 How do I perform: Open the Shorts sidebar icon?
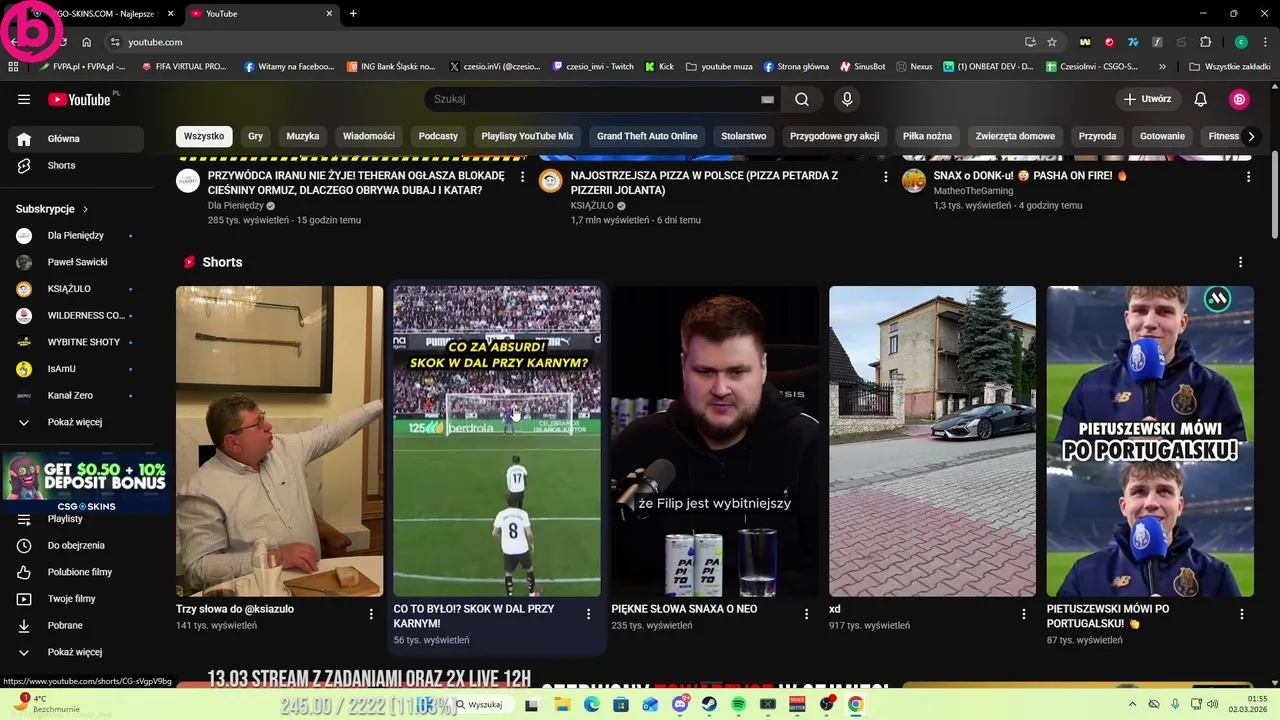pos(24,165)
